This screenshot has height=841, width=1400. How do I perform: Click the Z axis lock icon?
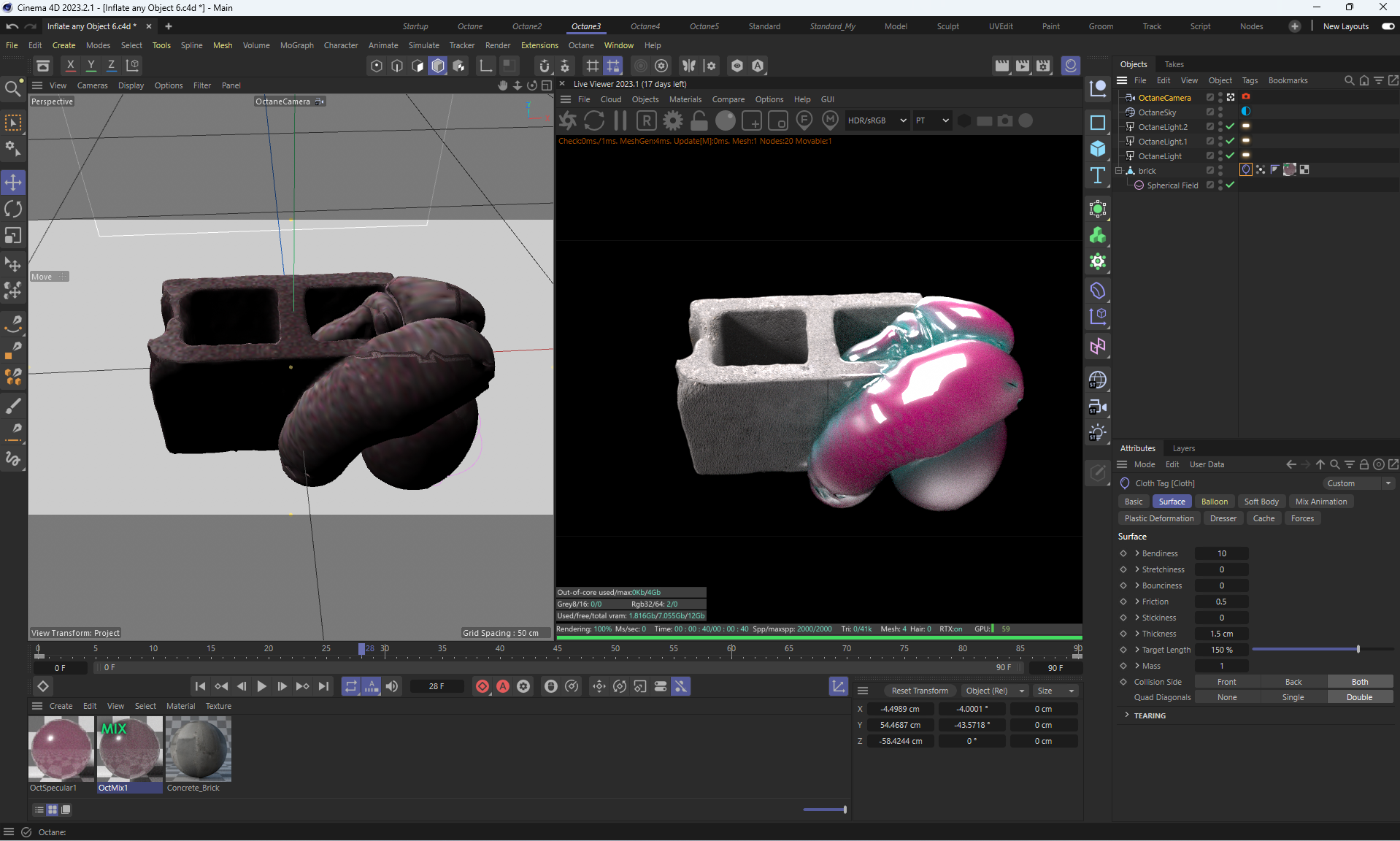(x=111, y=65)
